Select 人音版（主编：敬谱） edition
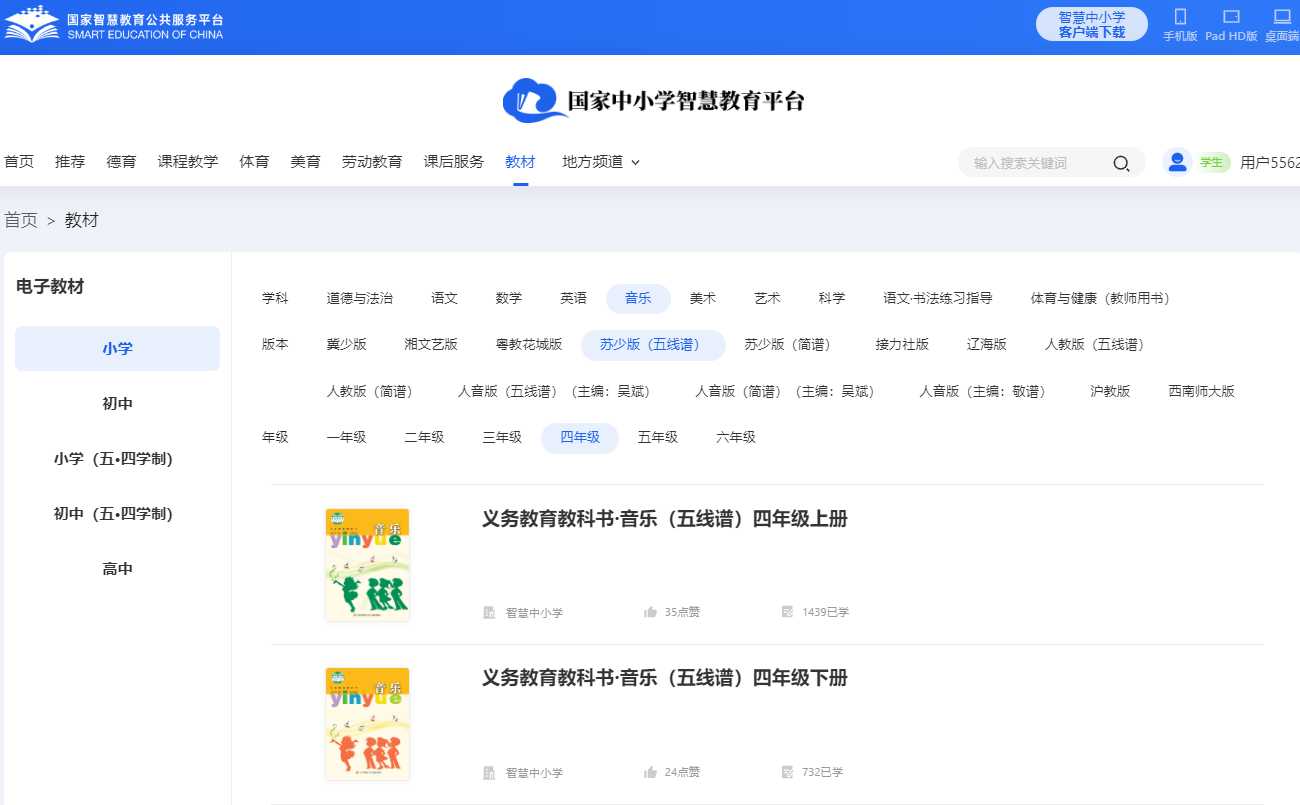The height and width of the screenshot is (805, 1300). click(x=987, y=391)
